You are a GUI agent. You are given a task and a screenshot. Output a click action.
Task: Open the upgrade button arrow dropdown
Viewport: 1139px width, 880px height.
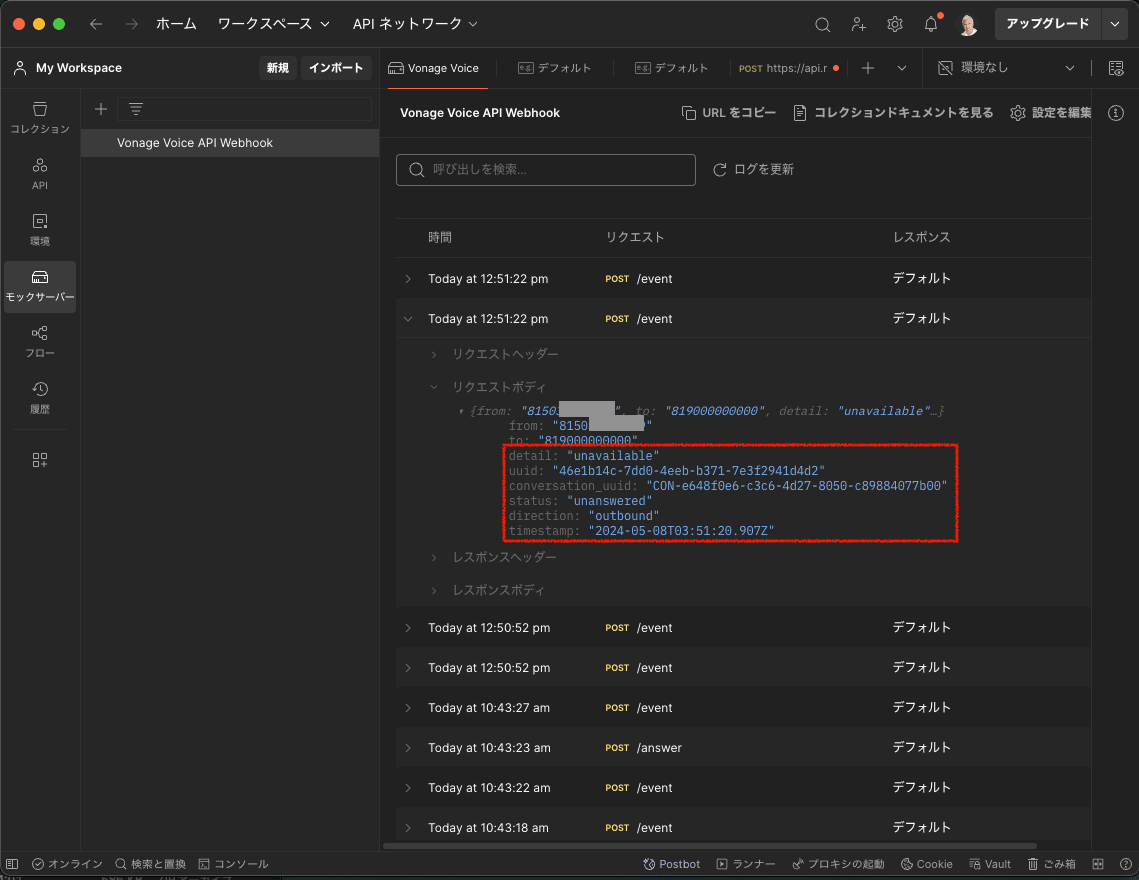point(1115,24)
